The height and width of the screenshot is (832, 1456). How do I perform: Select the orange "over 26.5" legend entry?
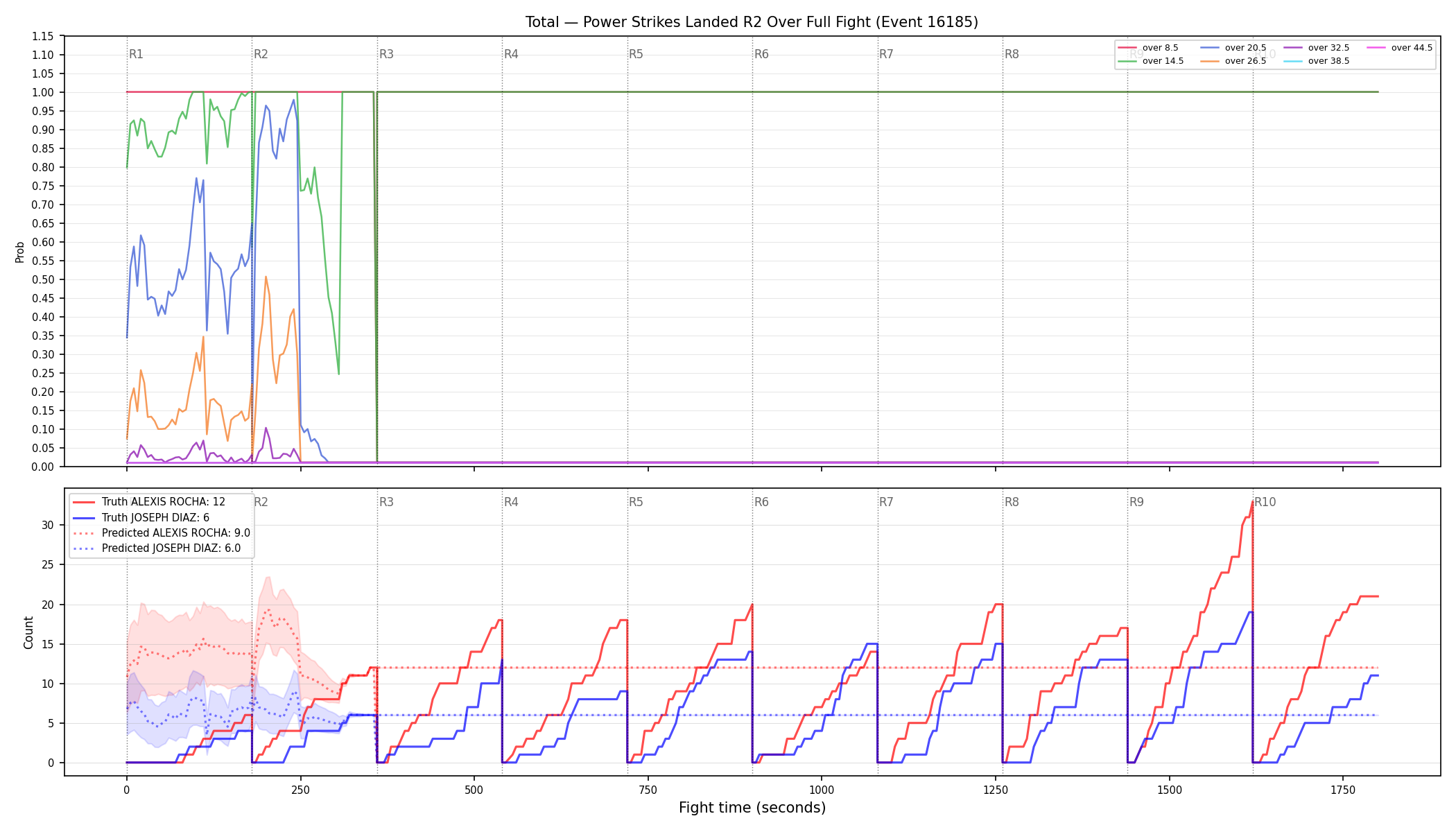click(1233, 61)
